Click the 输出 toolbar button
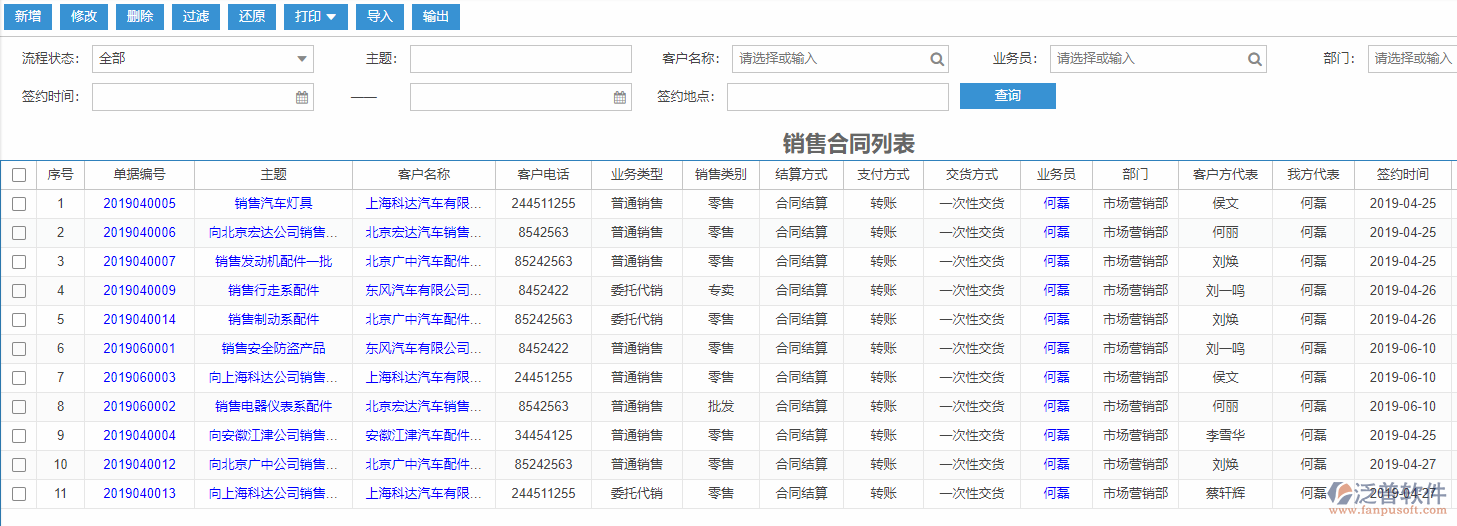The width and height of the screenshot is (1457, 526). [x=436, y=16]
